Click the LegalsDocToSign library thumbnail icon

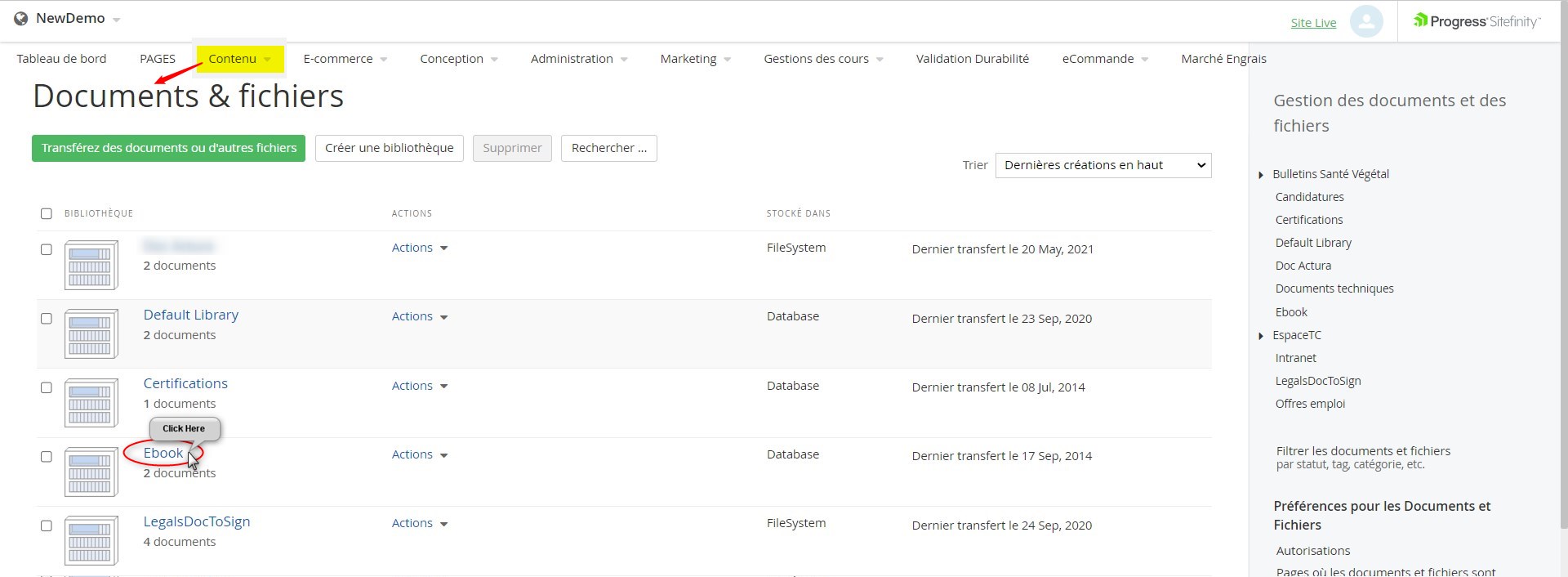coord(91,540)
